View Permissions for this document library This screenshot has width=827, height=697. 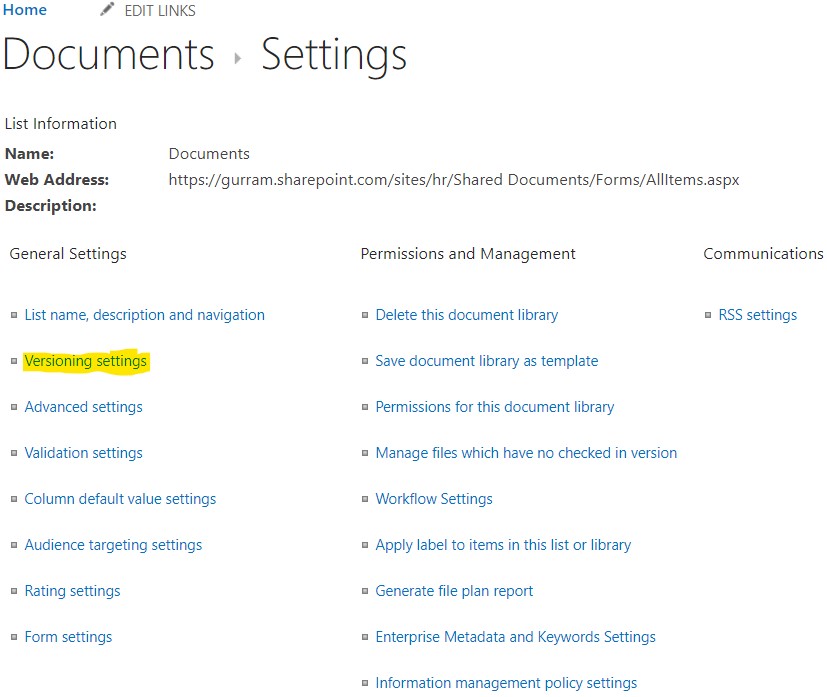click(x=494, y=407)
